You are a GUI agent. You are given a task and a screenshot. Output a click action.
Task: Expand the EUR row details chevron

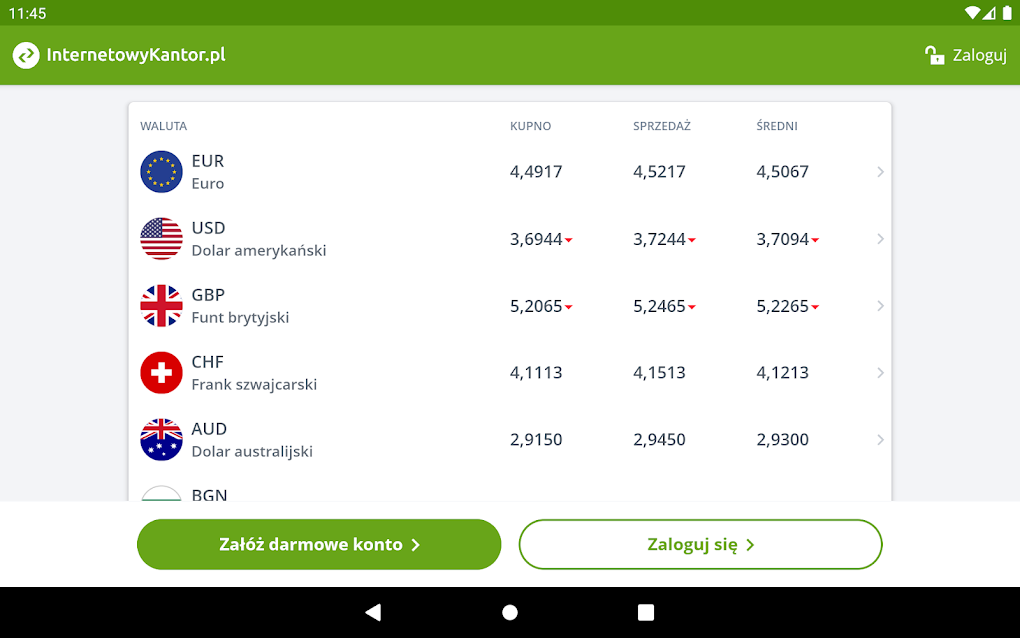pyautogui.click(x=880, y=171)
